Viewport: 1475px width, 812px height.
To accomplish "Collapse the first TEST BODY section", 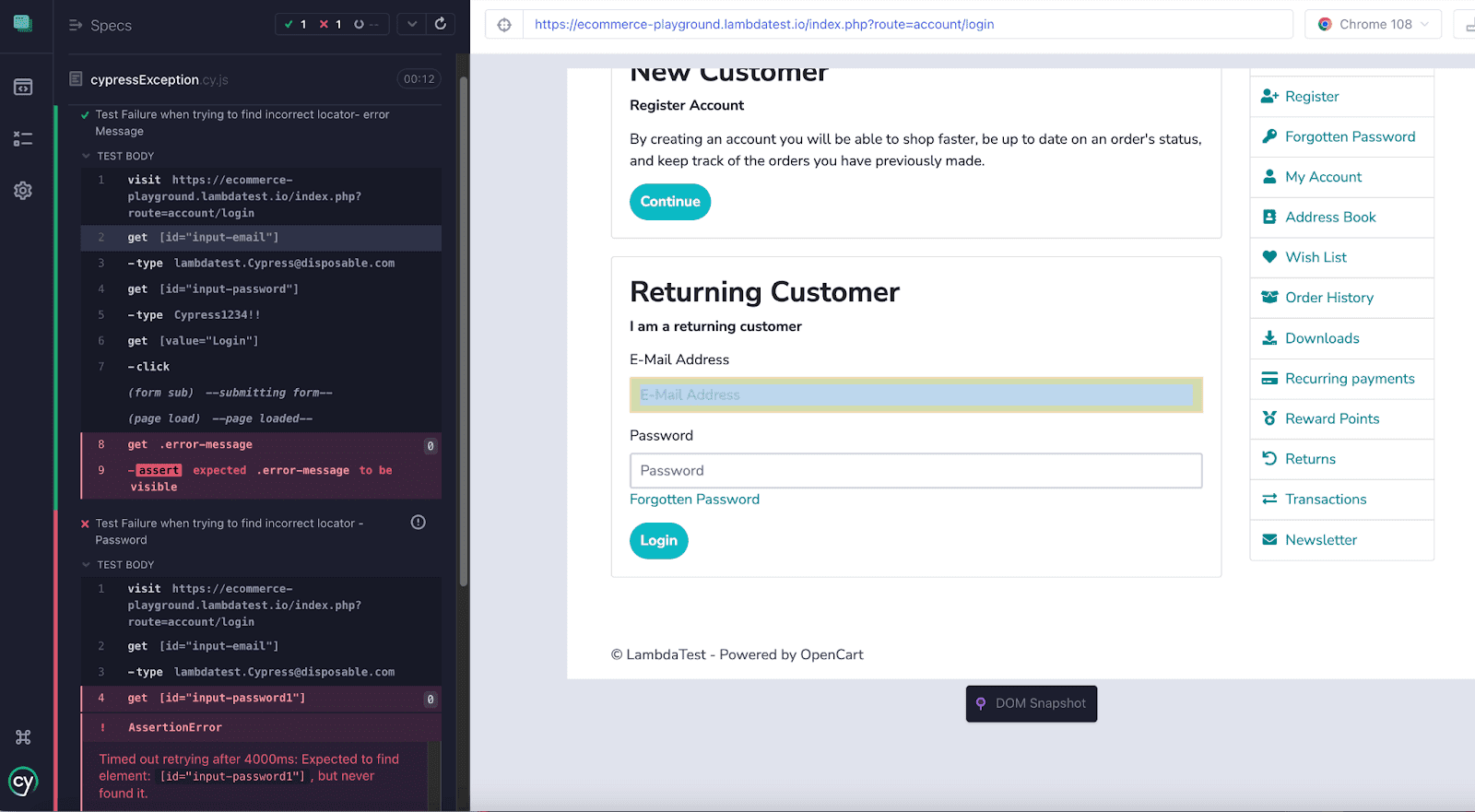I will coord(87,157).
